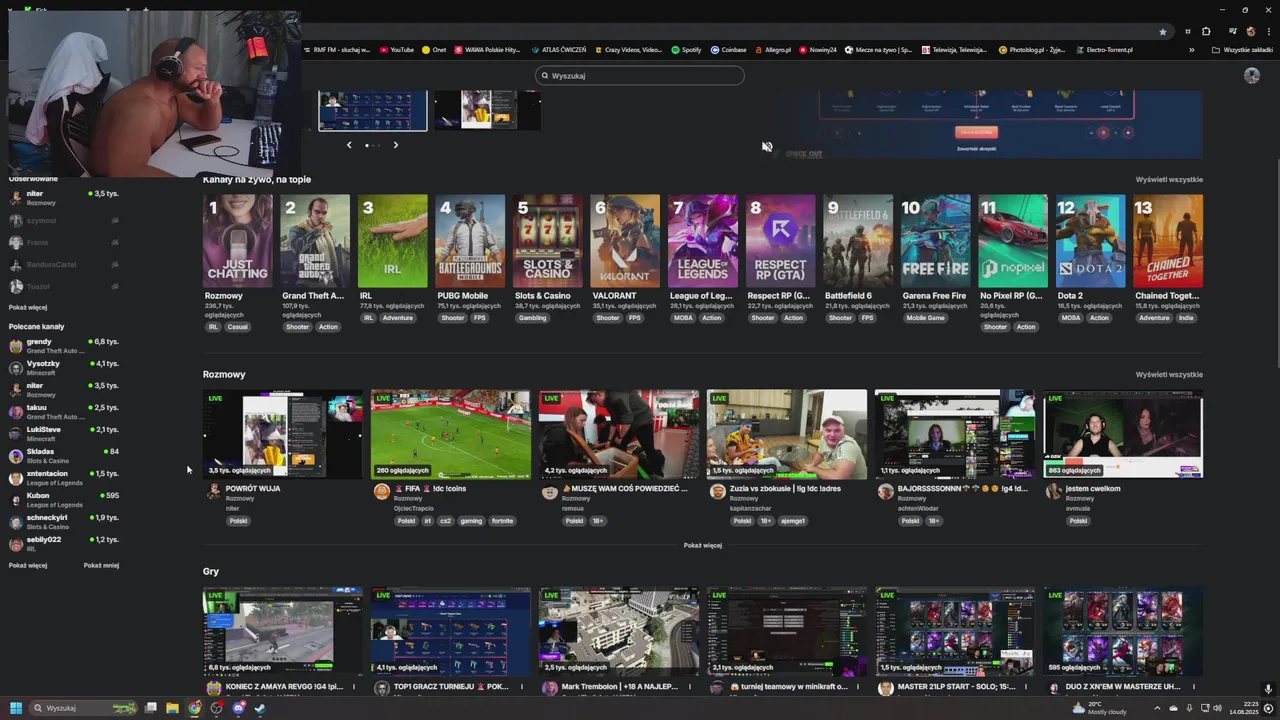The width and height of the screenshot is (1280, 720).
Task: Expand Pokaż więcej under Rozmowy streams
Action: coord(702,545)
